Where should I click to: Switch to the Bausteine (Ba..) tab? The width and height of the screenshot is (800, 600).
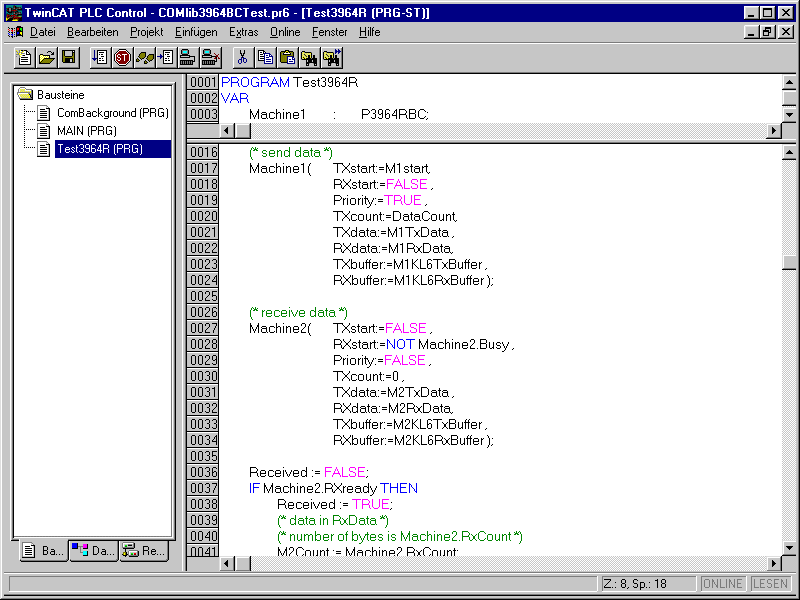pyautogui.click(x=44, y=551)
